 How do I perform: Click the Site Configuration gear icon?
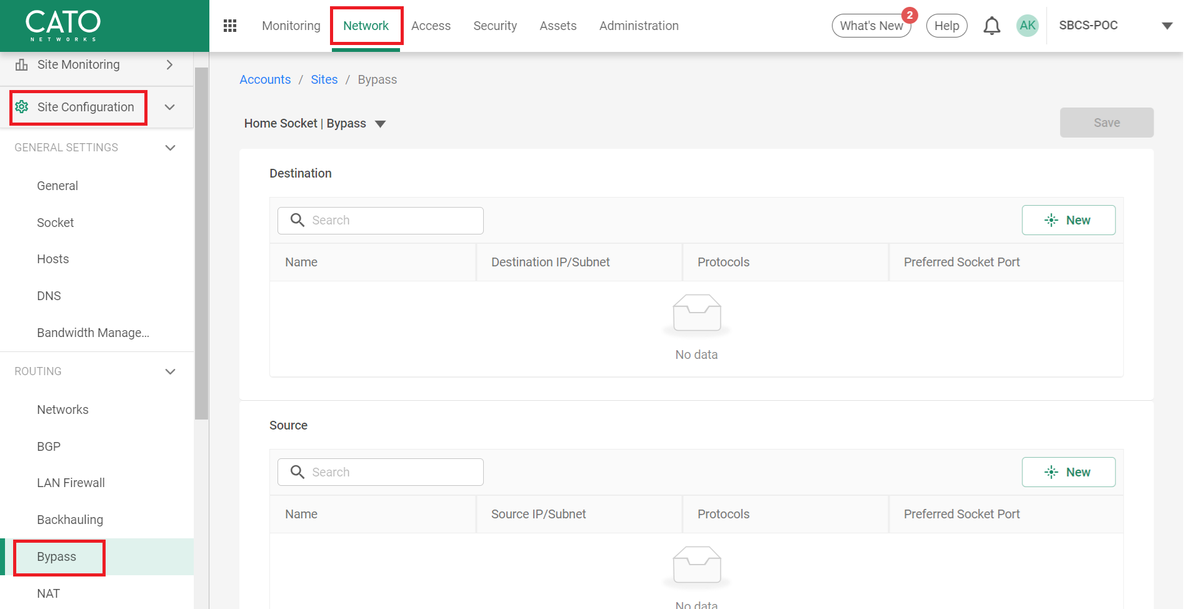pos(22,107)
